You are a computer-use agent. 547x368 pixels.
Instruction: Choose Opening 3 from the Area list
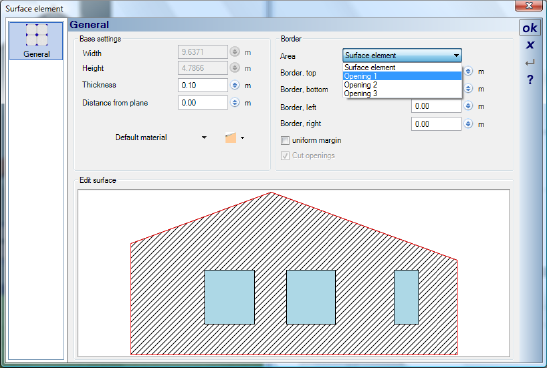(402, 93)
